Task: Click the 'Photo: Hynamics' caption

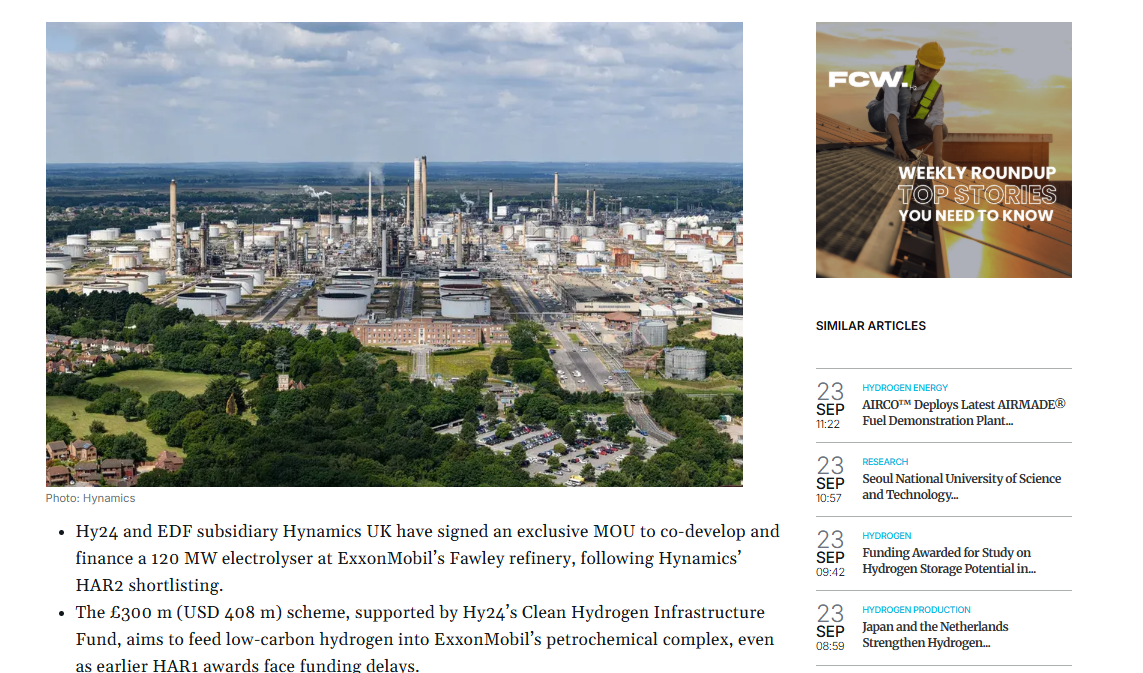Action: click(x=90, y=498)
